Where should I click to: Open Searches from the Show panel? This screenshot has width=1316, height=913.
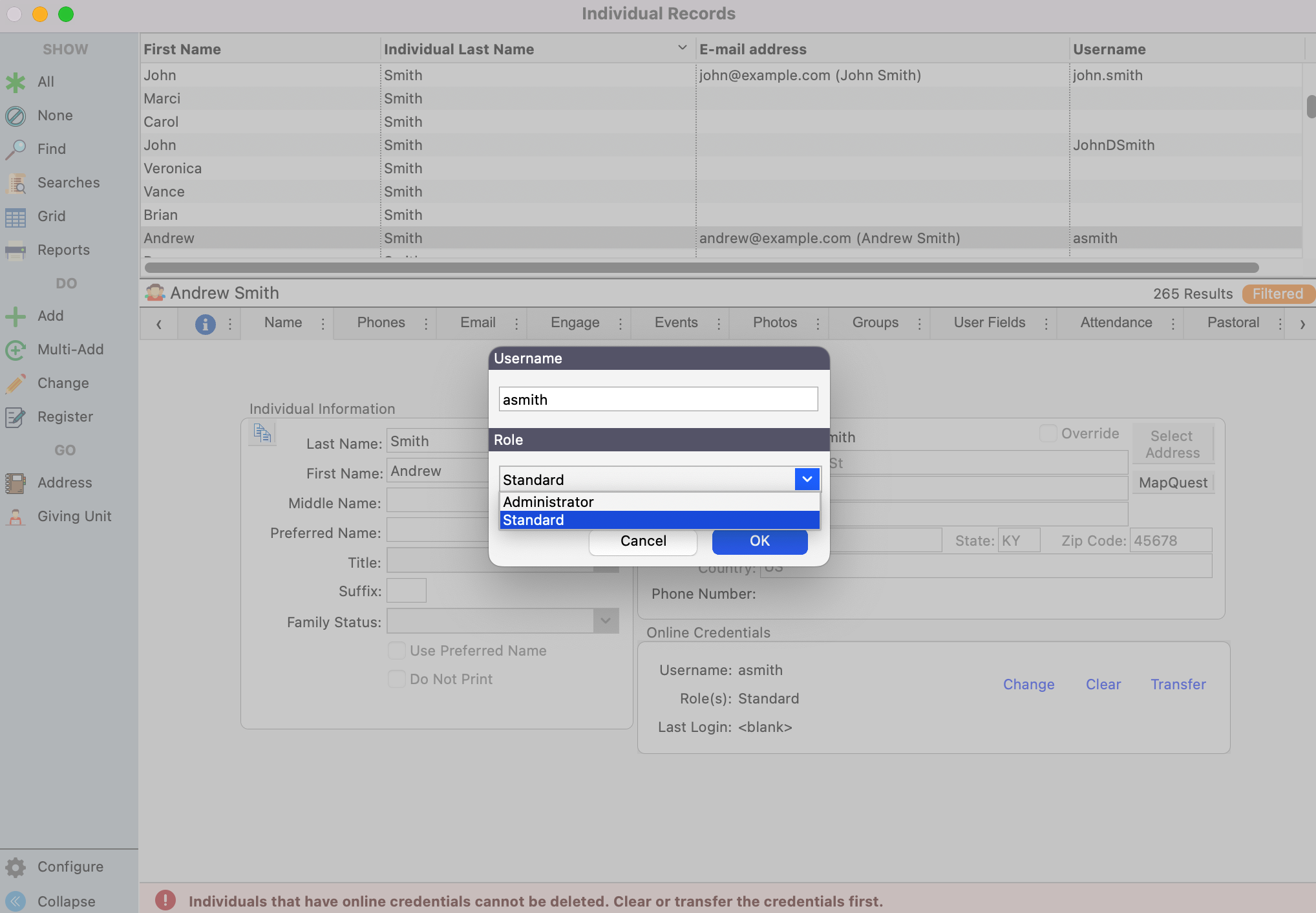(x=68, y=182)
